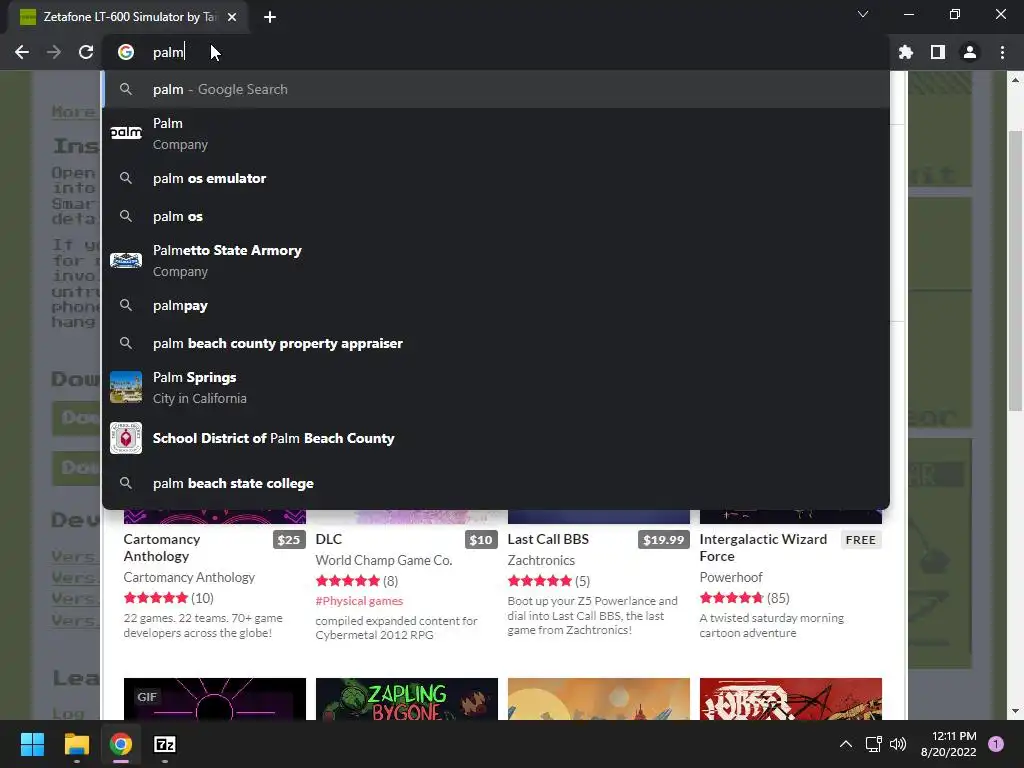The width and height of the screenshot is (1024, 768).
Task: Click the volume speaker tray icon
Action: pos(898,744)
